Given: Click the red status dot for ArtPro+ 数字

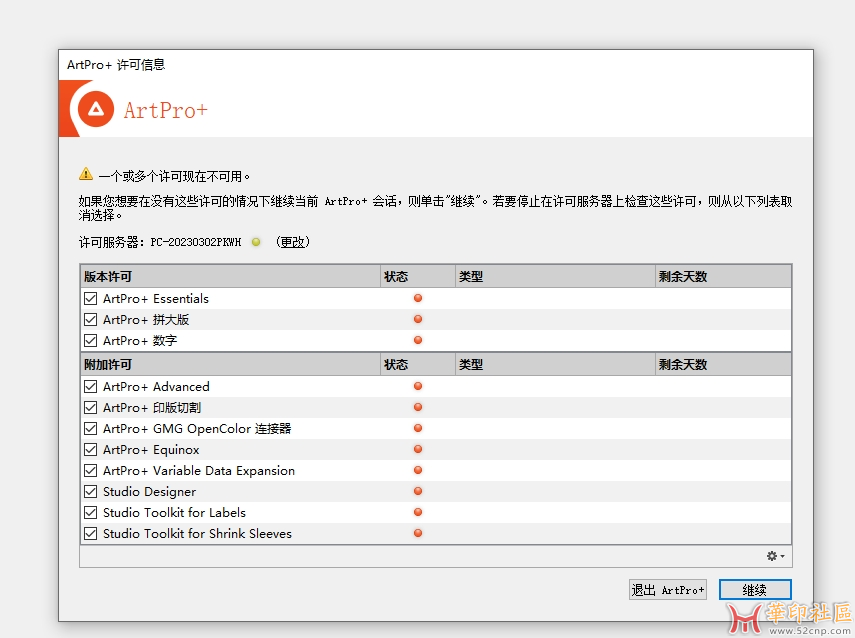Looking at the screenshot, I should (x=418, y=340).
